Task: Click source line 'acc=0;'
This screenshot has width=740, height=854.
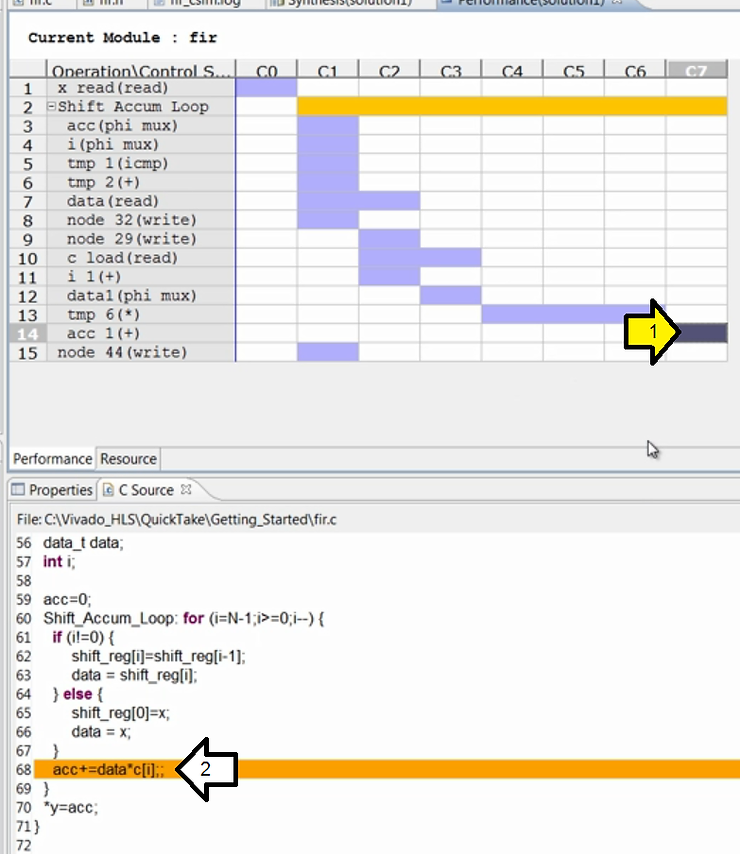Action: coord(67,599)
